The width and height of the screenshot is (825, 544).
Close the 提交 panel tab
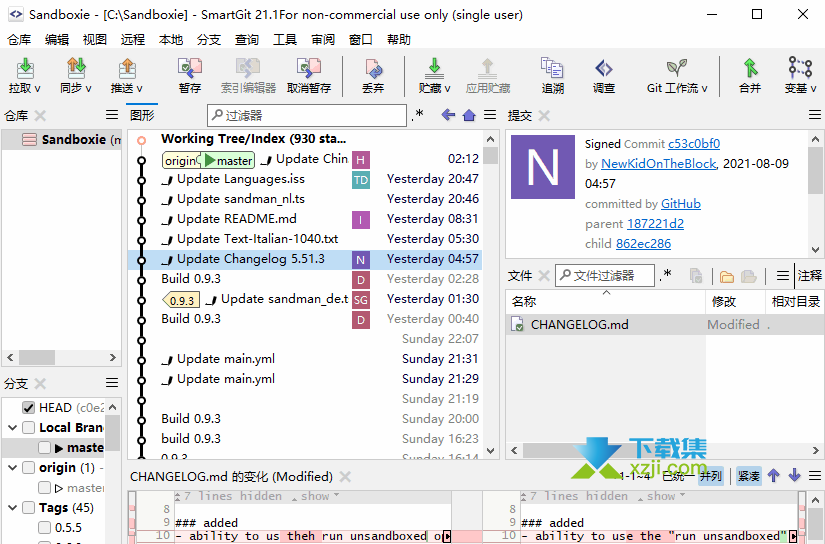point(544,115)
